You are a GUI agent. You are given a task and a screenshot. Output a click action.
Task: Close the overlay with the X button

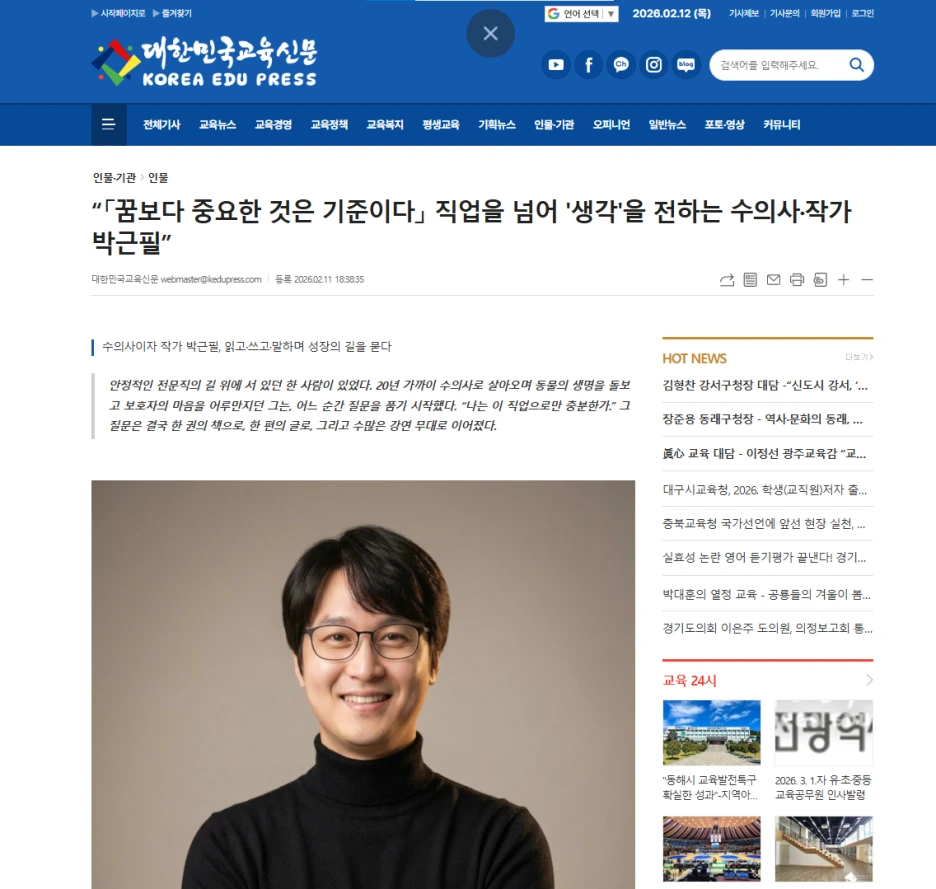click(x=491, y=33)
